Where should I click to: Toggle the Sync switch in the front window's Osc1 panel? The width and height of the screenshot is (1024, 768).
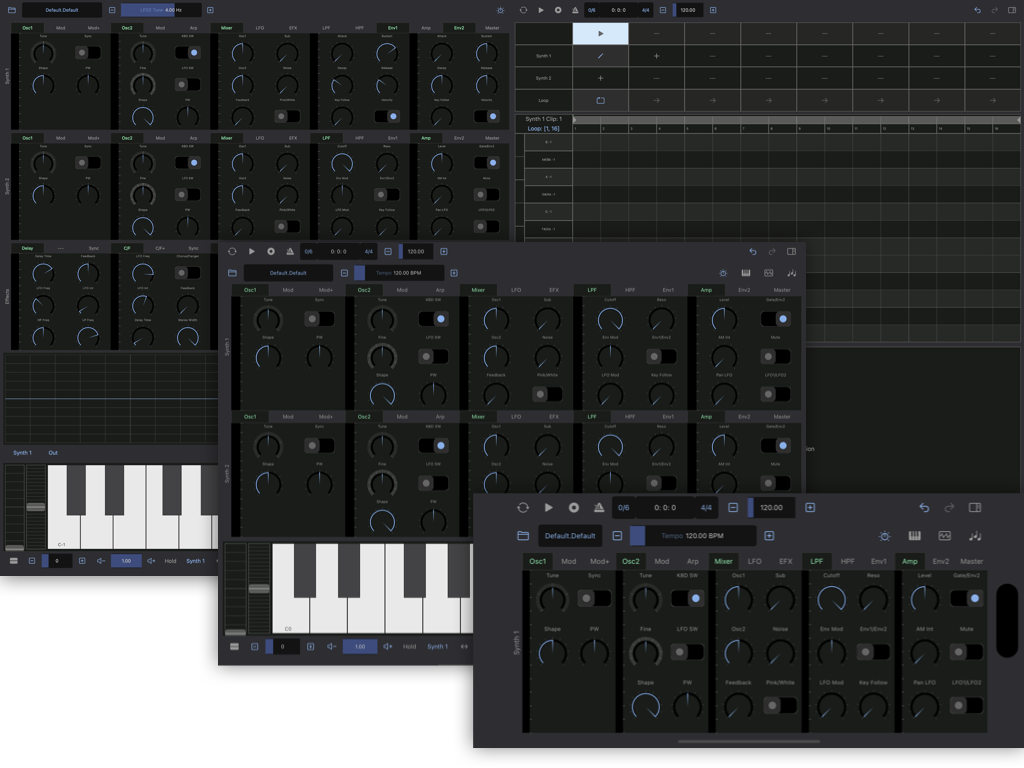594,598
